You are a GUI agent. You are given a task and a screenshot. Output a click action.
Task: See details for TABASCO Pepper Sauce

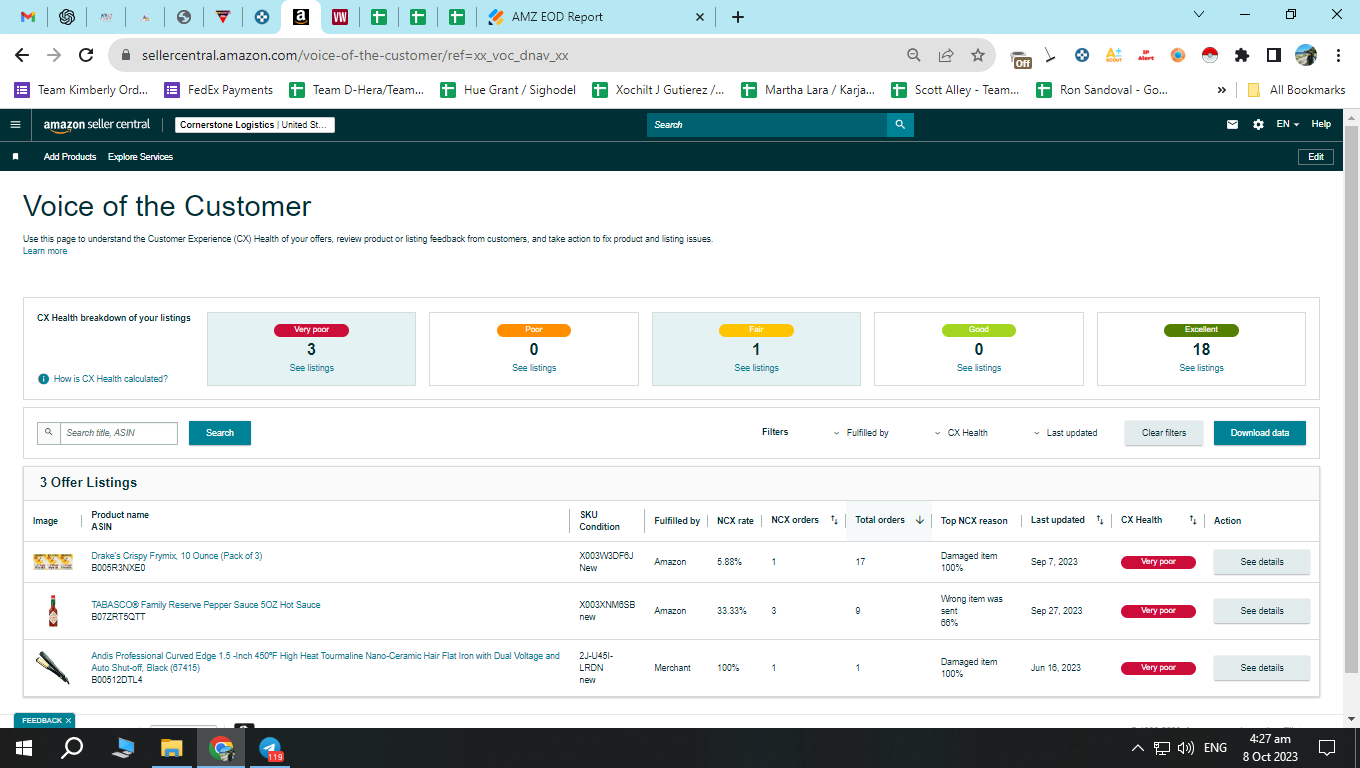pyautogui.click(x=1262, y=611)
